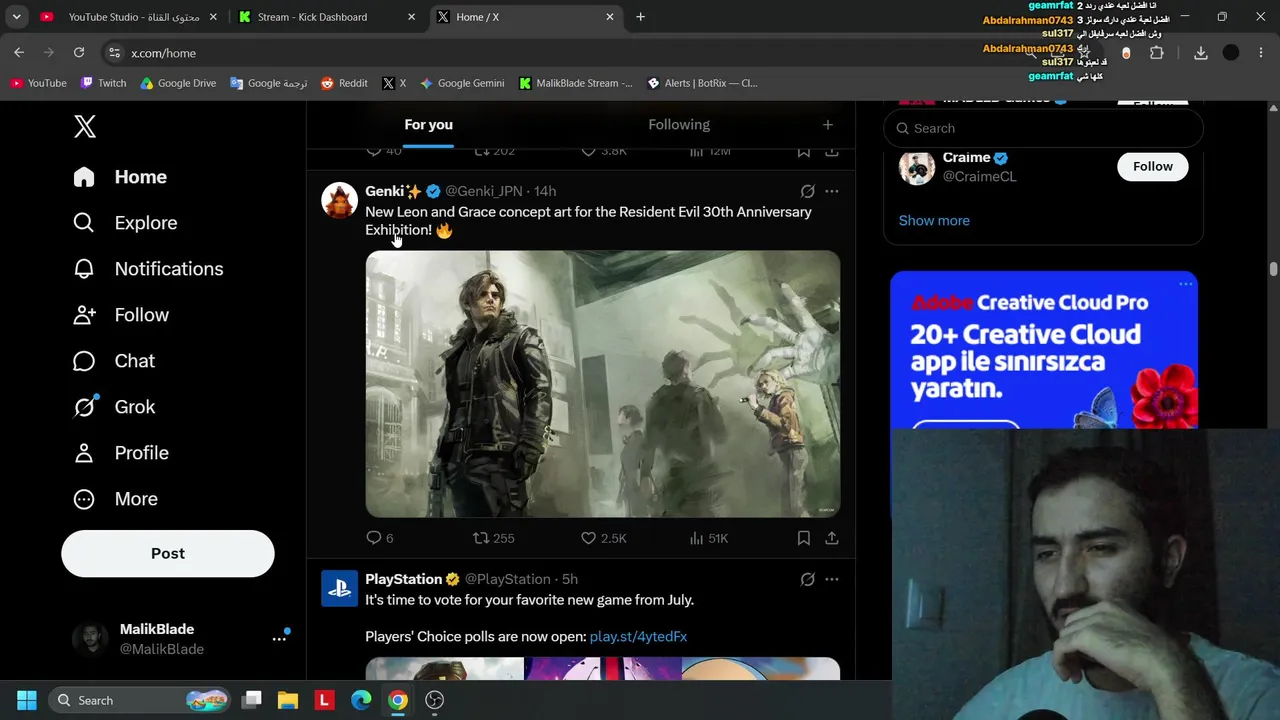
Task: Open OBS Studio from taskbar
Action: [434, 700]
